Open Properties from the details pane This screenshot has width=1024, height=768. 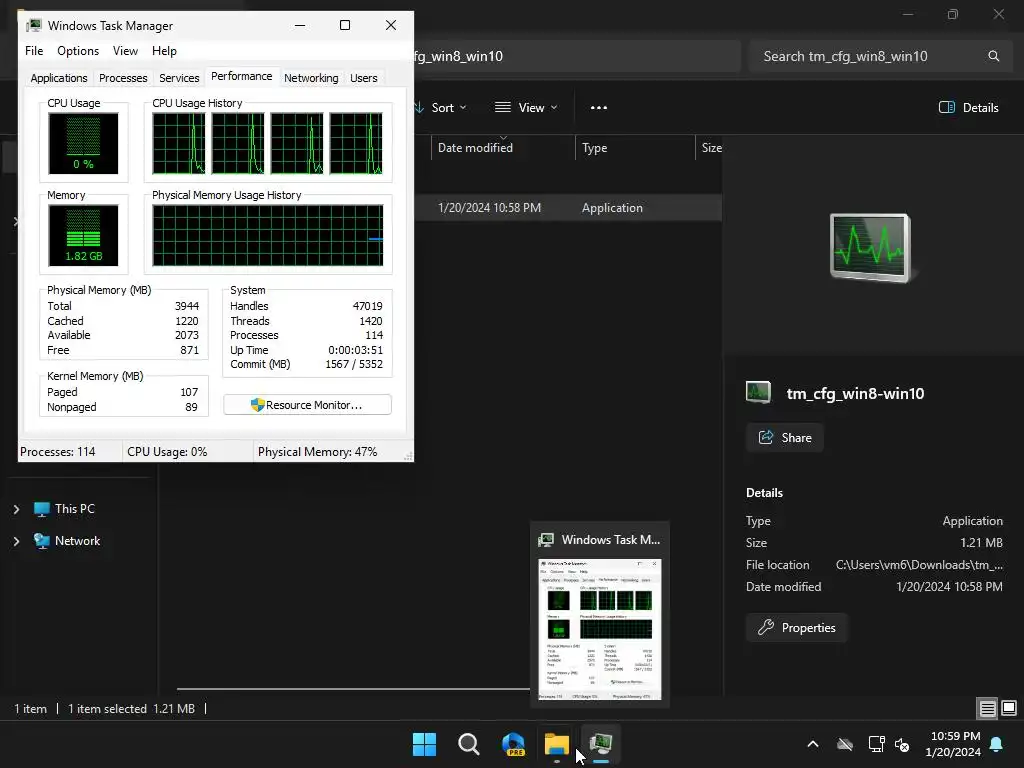click(x=796, y=628)
